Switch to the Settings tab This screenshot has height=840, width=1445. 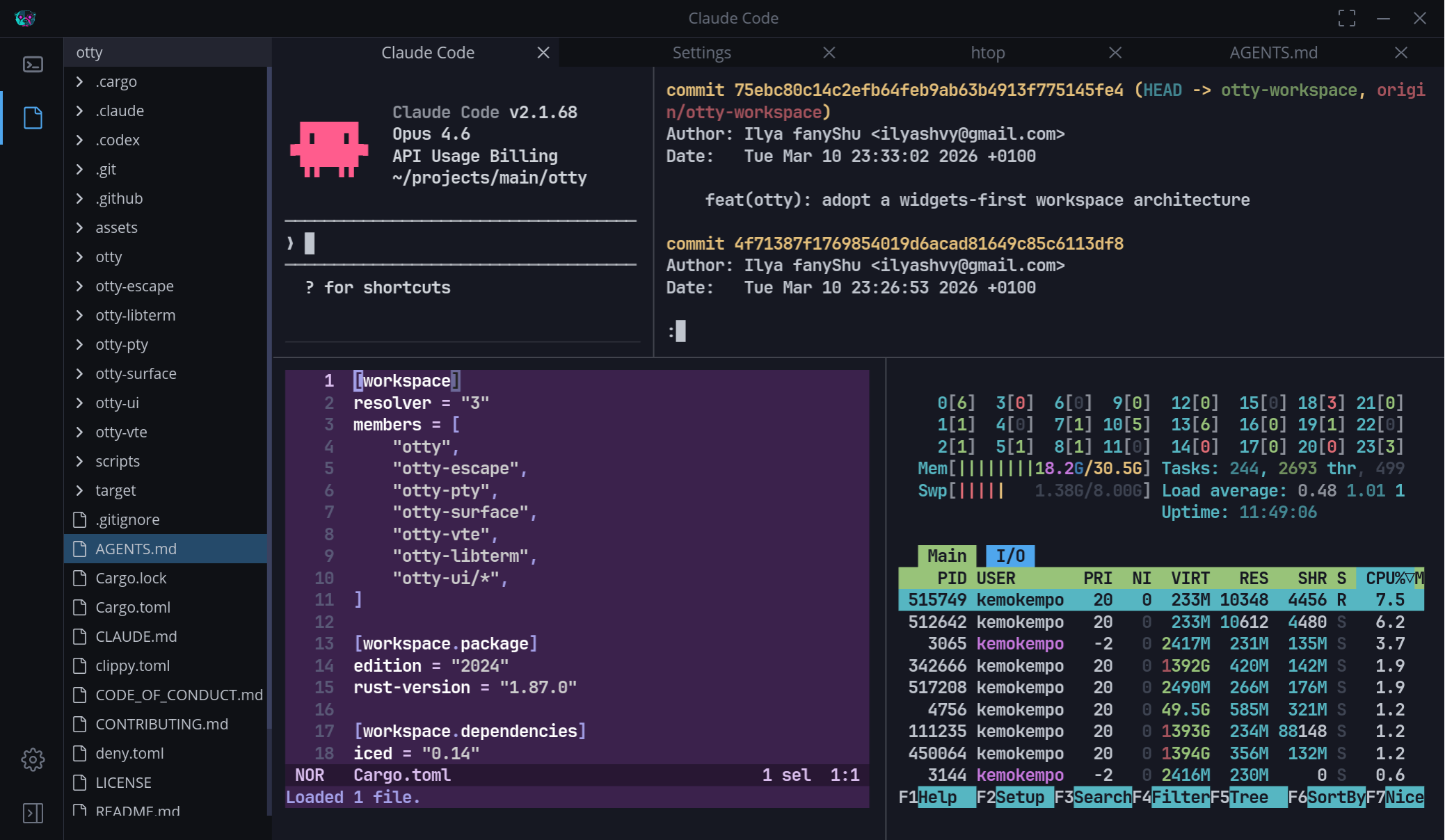point(701,53)
